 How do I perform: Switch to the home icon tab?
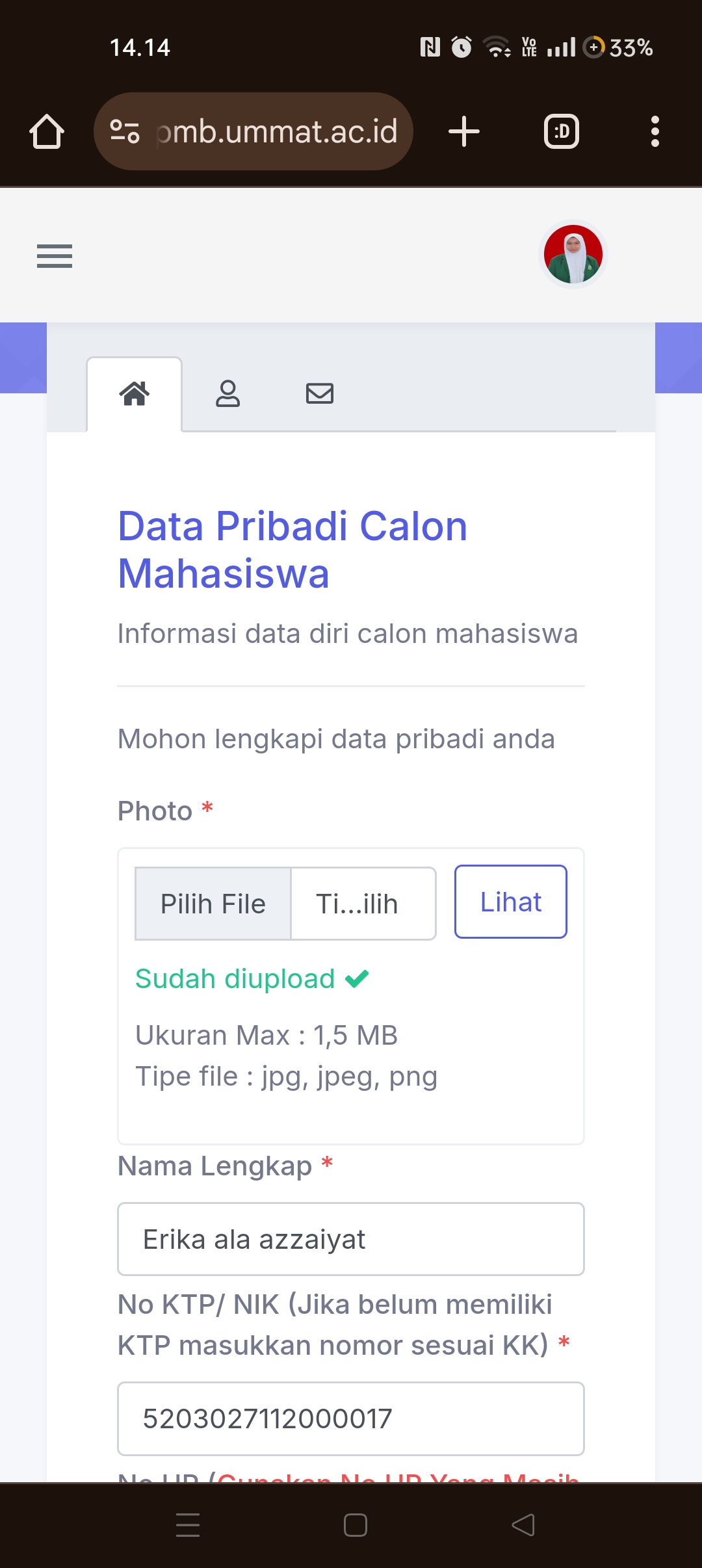tap(135, 394)
